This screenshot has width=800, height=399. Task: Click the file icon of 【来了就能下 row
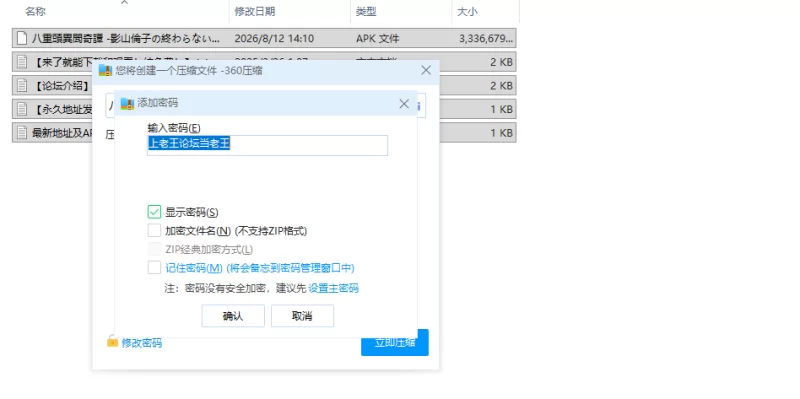pyautogui.click(x=21, y=62)
